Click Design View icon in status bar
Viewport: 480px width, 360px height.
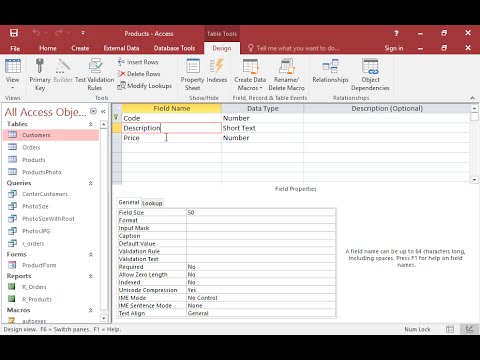[x=469, y=329]
